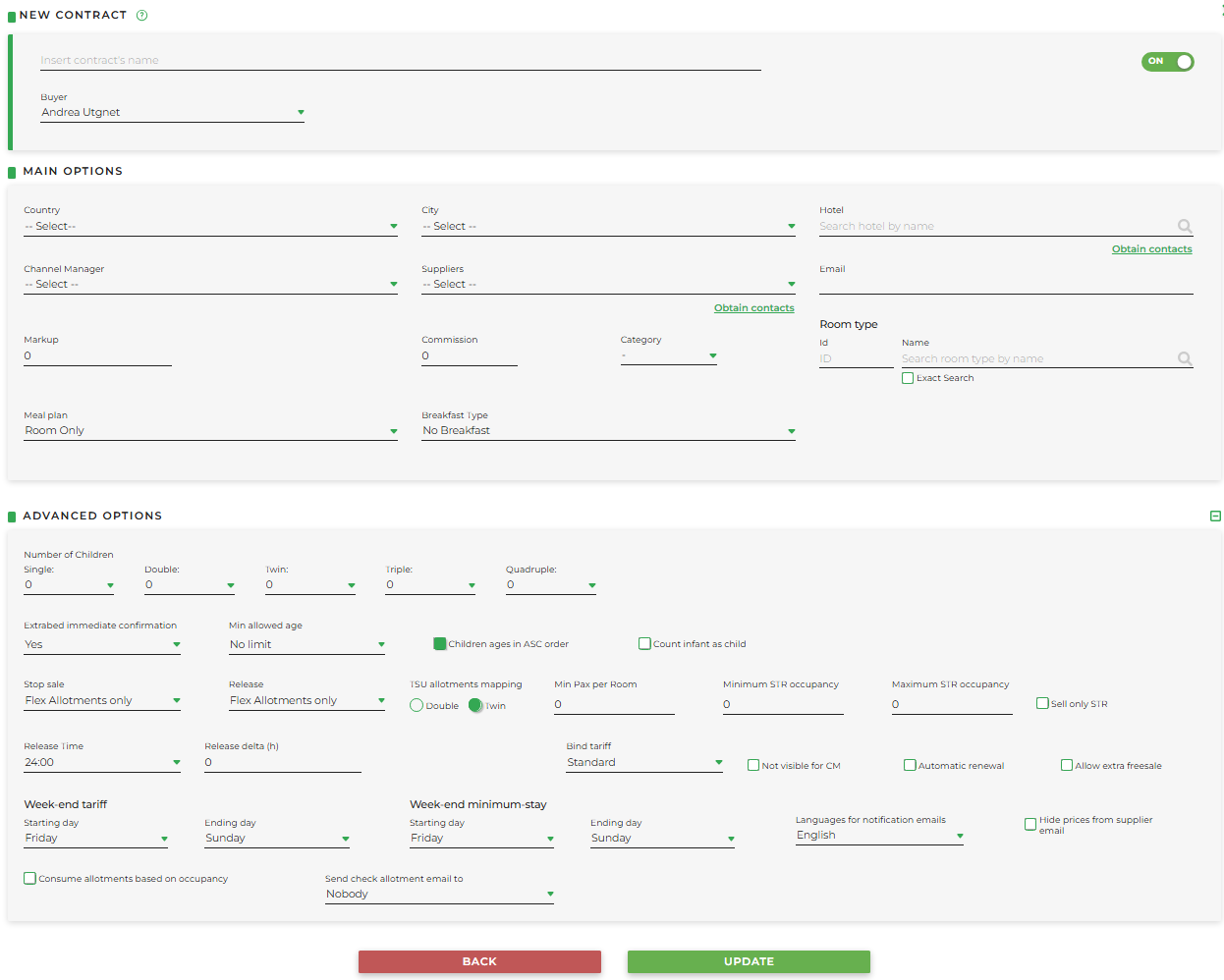This screenshot has height=980, width=1224.
Task: Click the Markup input field
Action: pos(97,356)
